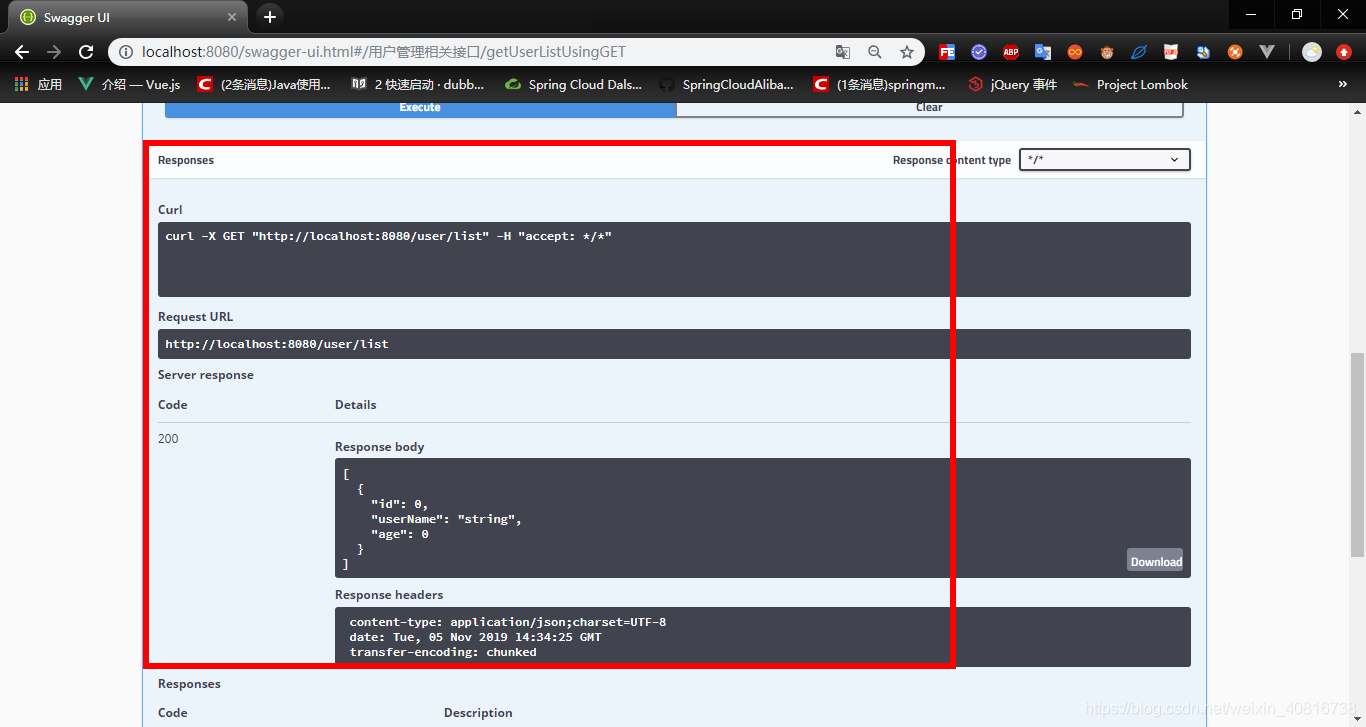This screenshot has width=1366, height=727.
Task: Open the purple checkmark extension
Action: [x=979, y=52]
